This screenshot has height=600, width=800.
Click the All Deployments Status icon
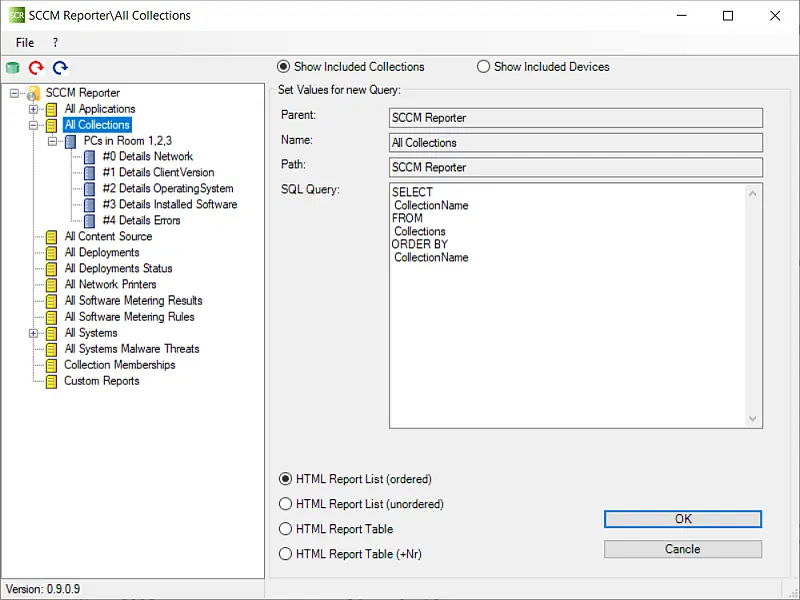pyautogui.click(x=52, y=269)
